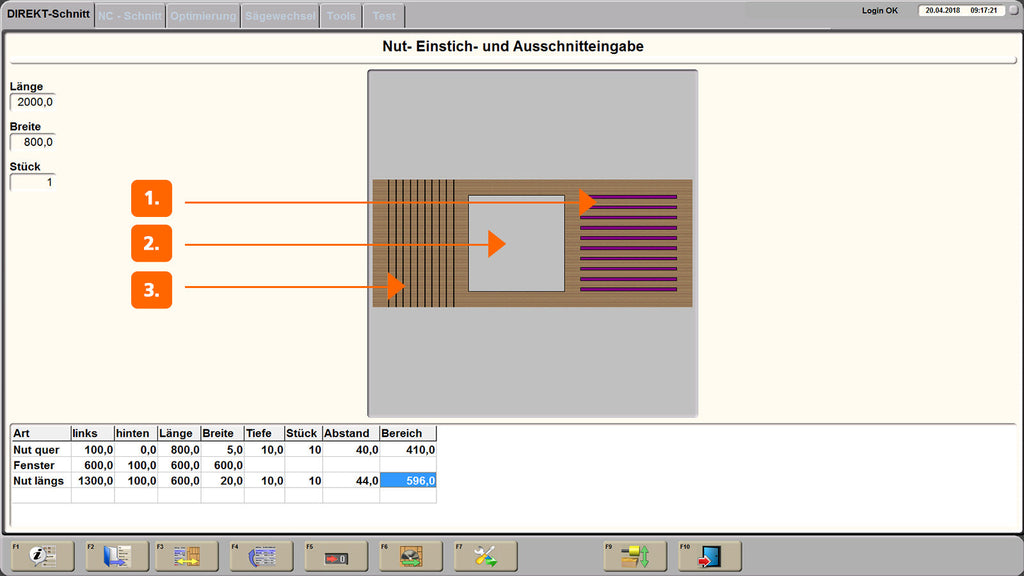Select the Fenster row in the table
Screen dimensions: 1024x576
[224, 465]
